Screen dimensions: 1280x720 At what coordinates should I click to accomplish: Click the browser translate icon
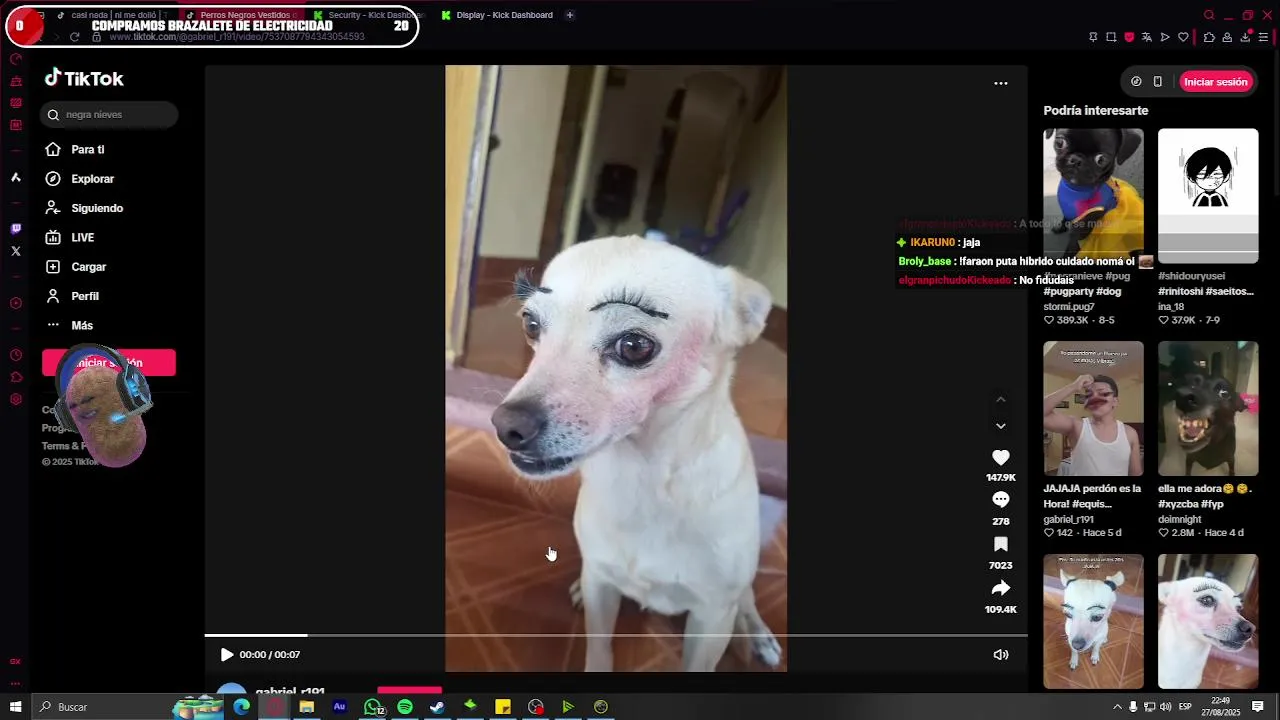coord(1147,37)
